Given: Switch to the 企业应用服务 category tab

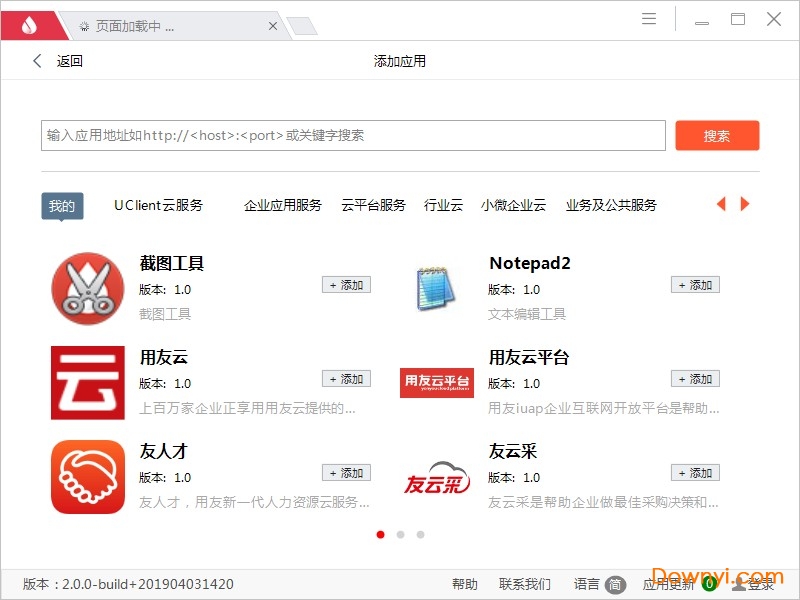Looking at the screenshot, I should 283,205.
